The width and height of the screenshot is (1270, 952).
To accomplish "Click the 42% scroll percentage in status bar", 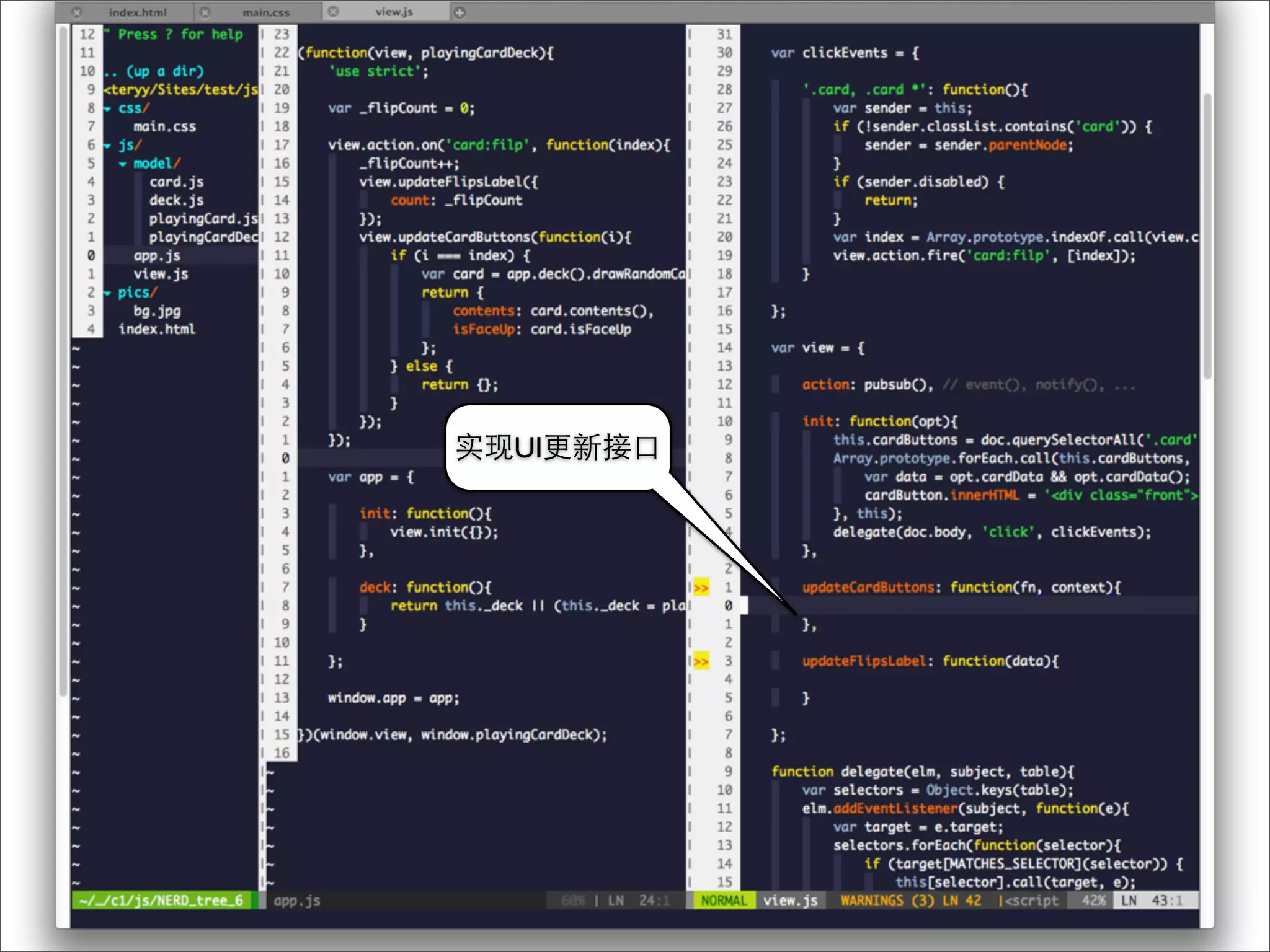I will (1094, 901).
